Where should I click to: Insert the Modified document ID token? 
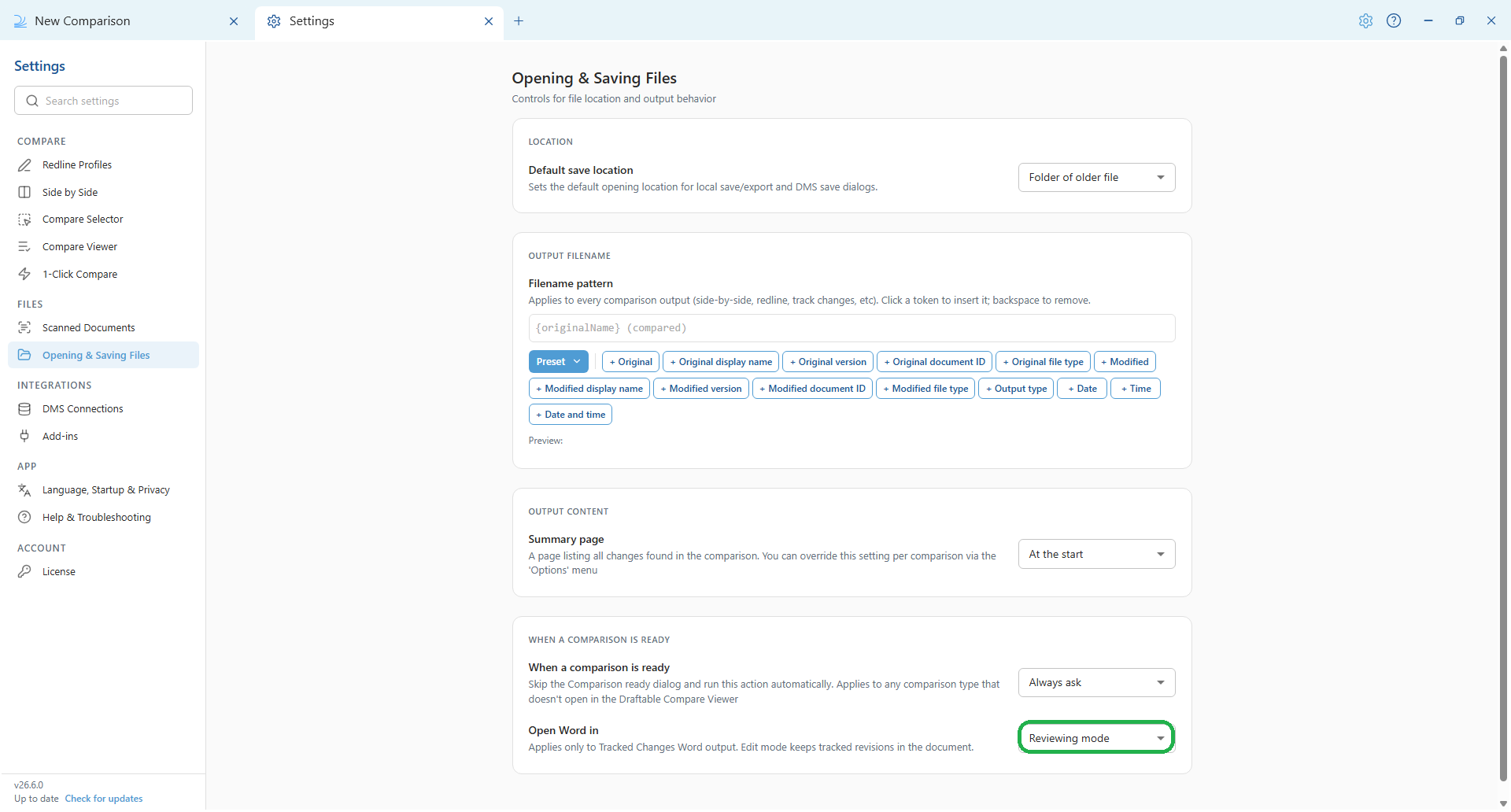pos(812,389)
